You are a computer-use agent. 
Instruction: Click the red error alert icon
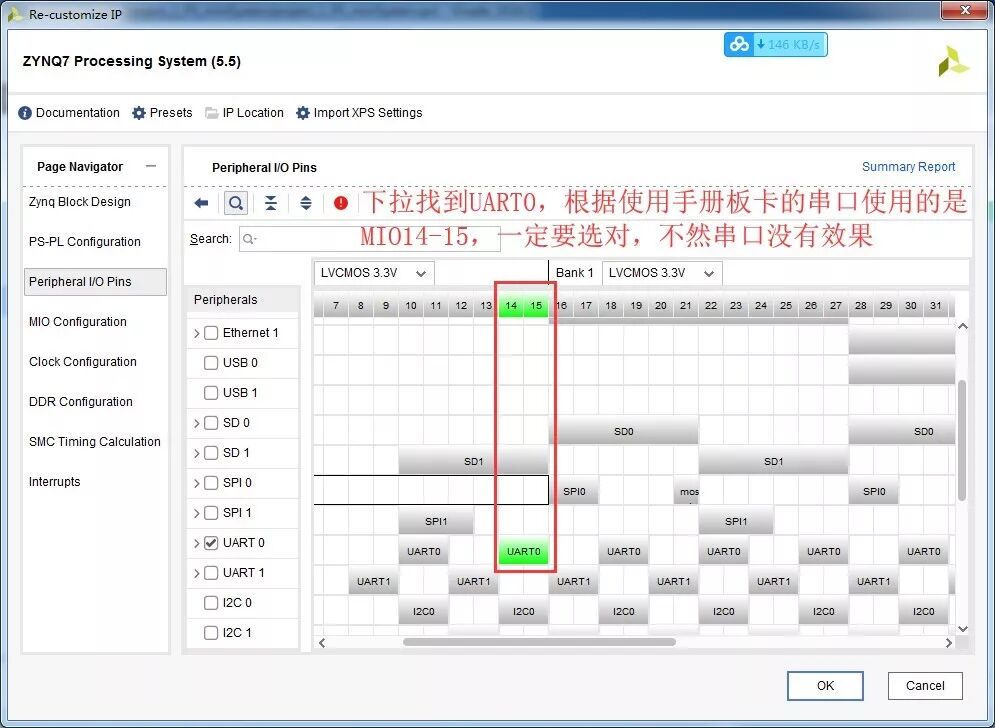coord(341,203)
